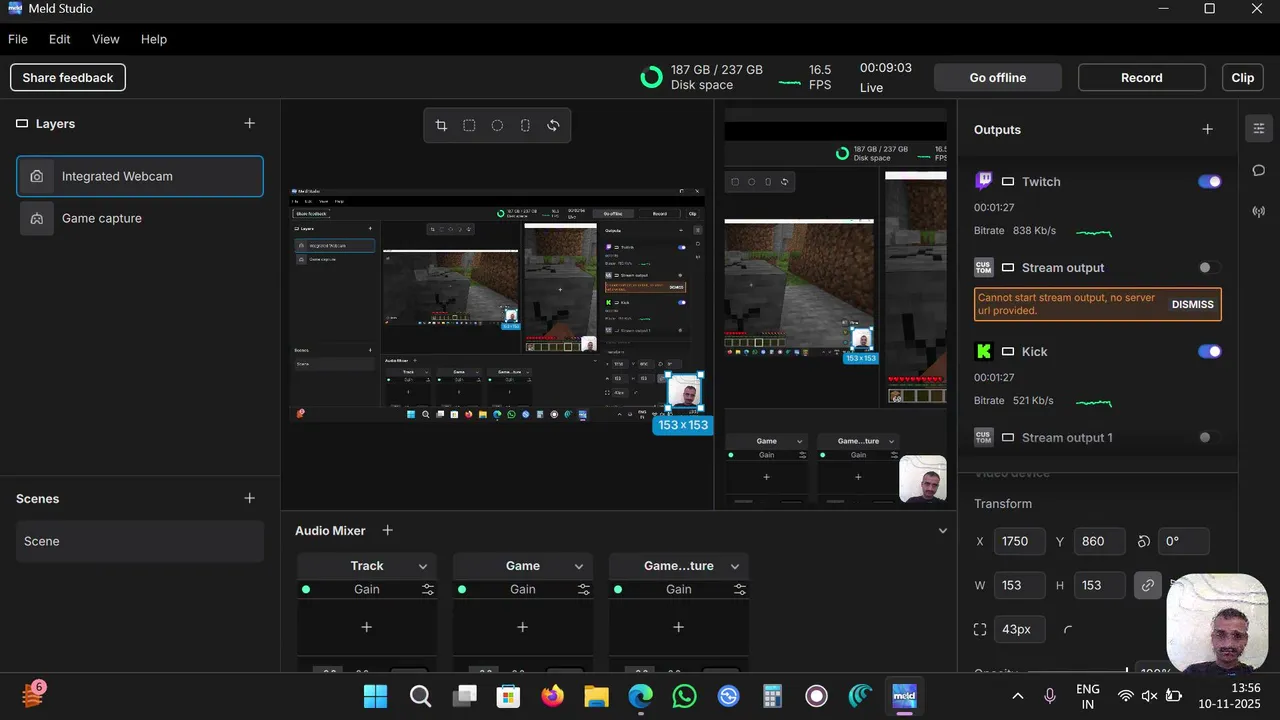Screen dimensions: 1280x720
Task: Open the Help menu
Action: (154, 39)
